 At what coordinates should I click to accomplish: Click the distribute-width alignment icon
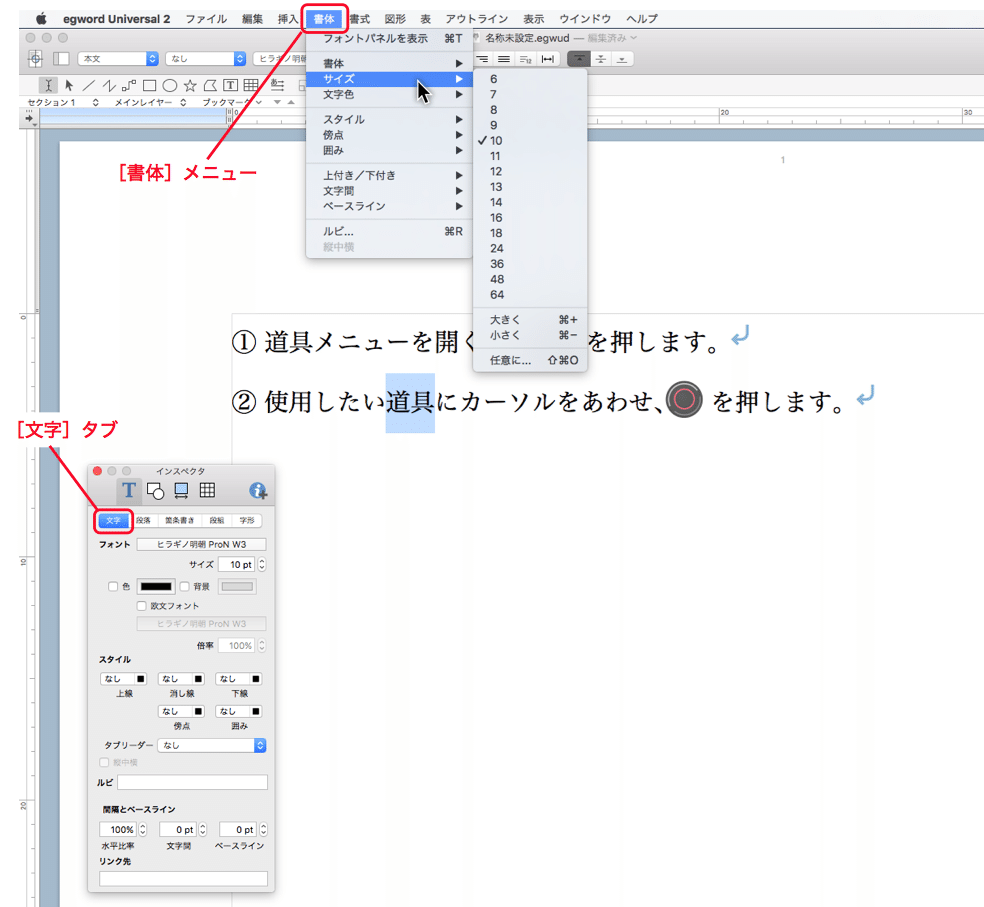point(548,59)
